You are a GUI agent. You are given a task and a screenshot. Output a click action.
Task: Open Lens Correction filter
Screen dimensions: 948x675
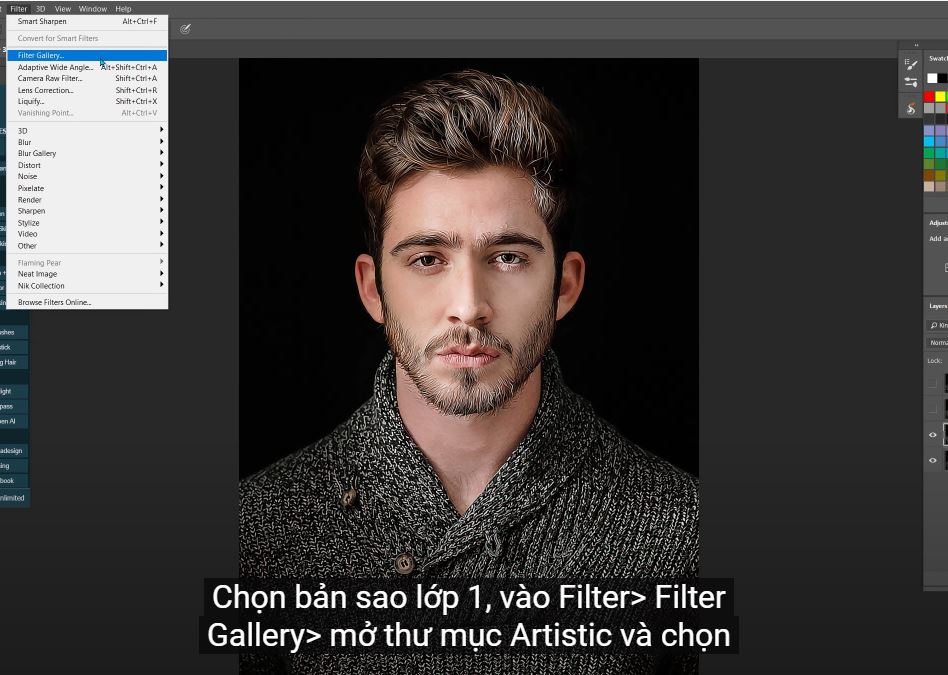pos(87,90)
